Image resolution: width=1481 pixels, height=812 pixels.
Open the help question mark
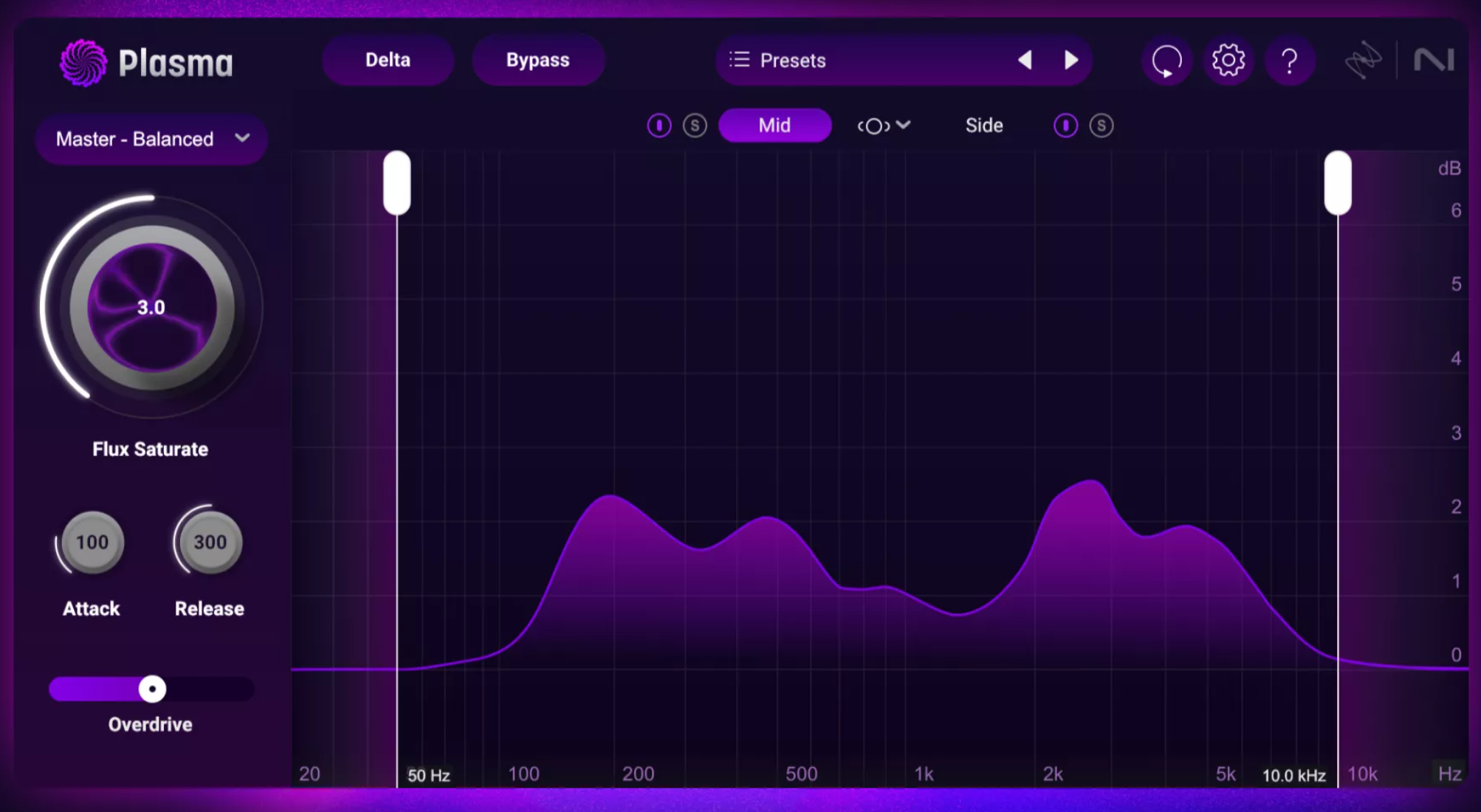point(1289,61)
